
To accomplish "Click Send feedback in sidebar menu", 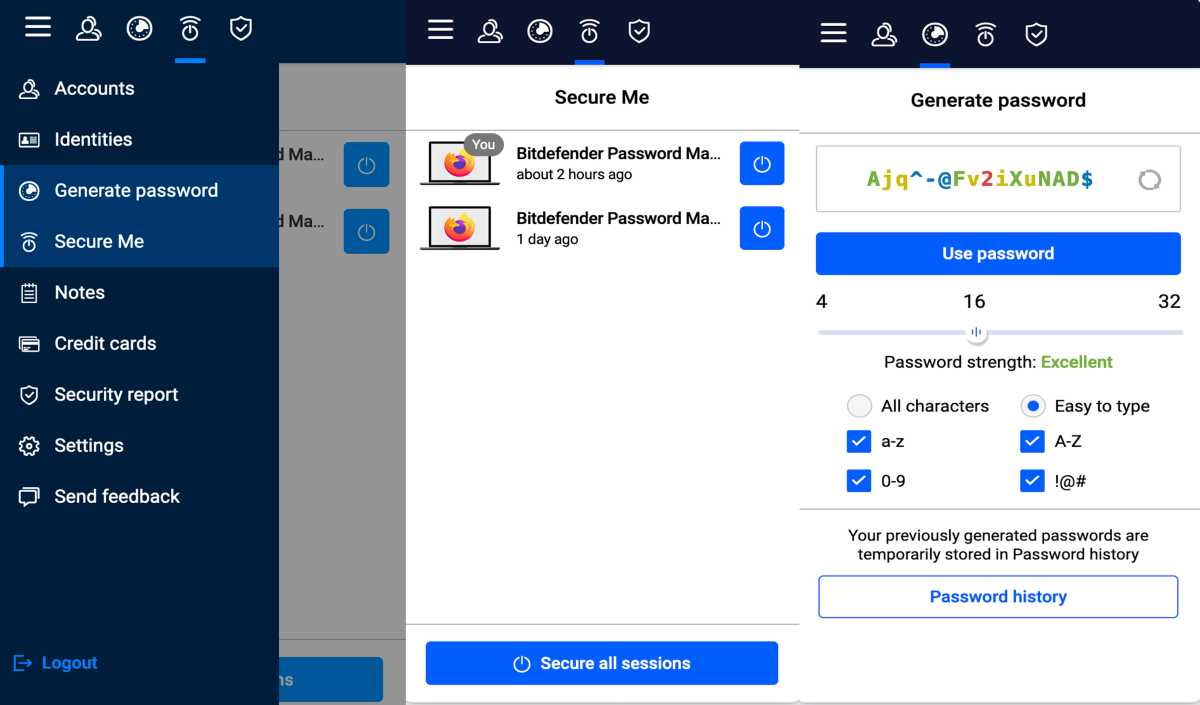I will point(139,496).
